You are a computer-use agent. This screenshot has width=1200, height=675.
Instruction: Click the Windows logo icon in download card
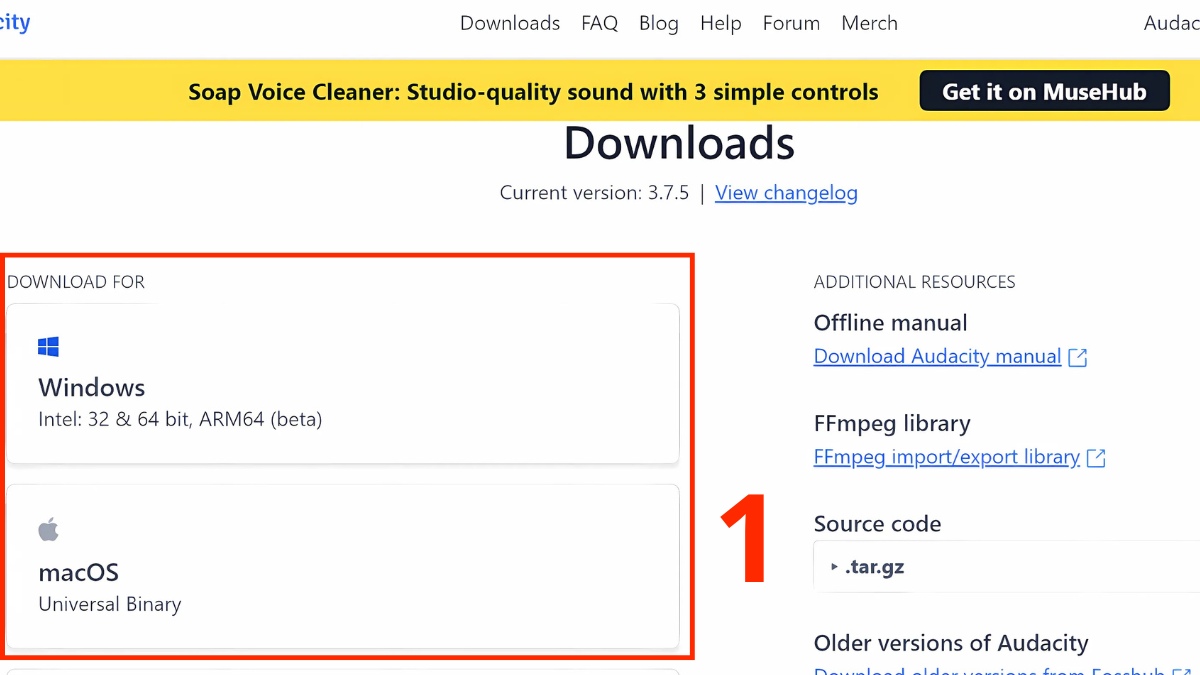pos(48,347)
